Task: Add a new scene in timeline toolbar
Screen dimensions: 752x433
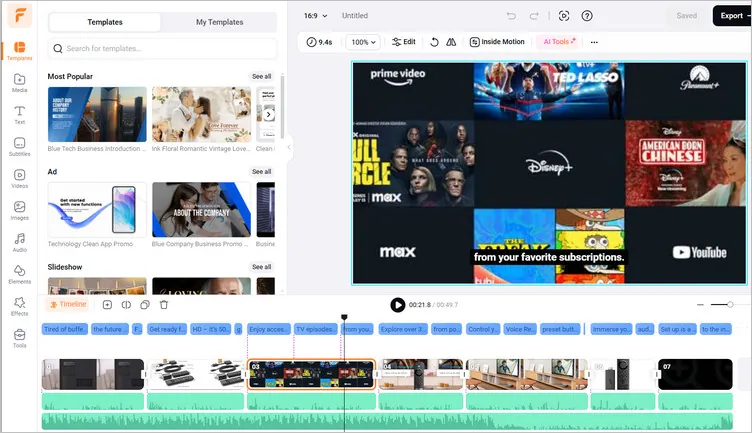Action: 107,304
